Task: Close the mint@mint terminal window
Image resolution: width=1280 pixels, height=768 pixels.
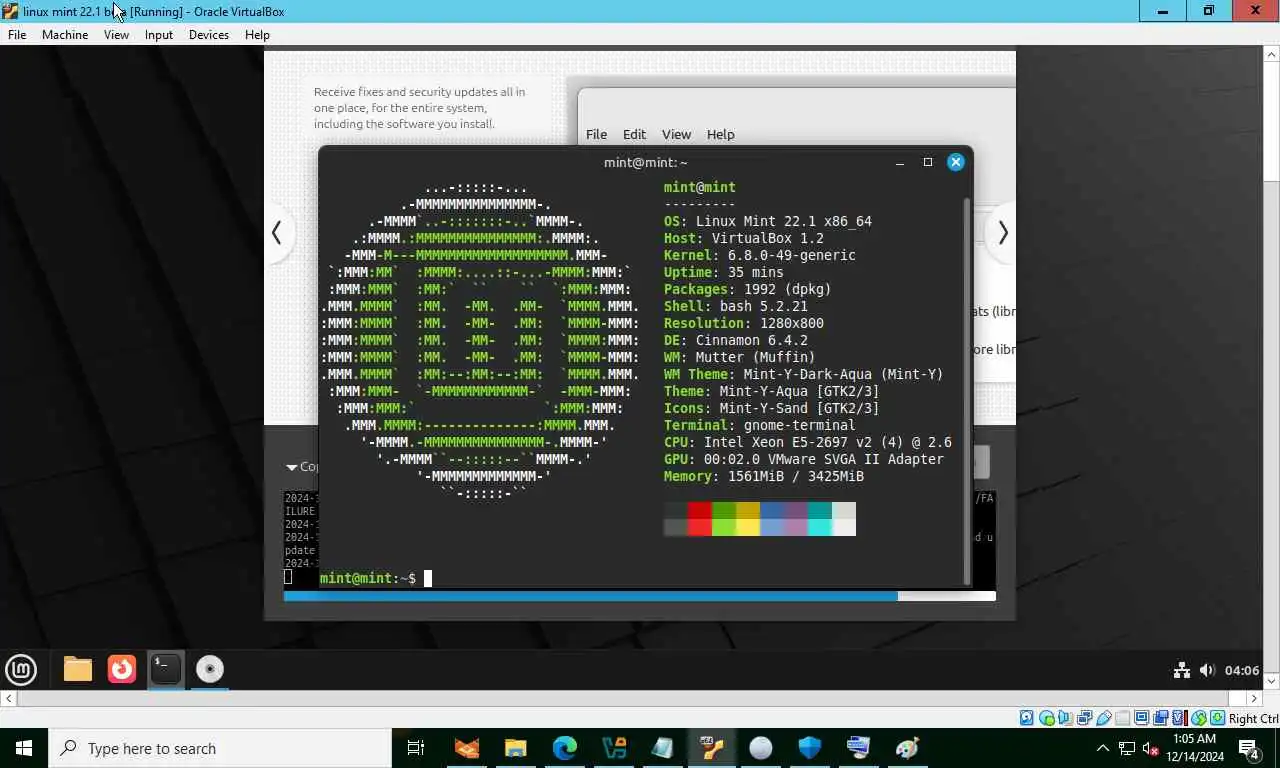Action: [956, 162]
